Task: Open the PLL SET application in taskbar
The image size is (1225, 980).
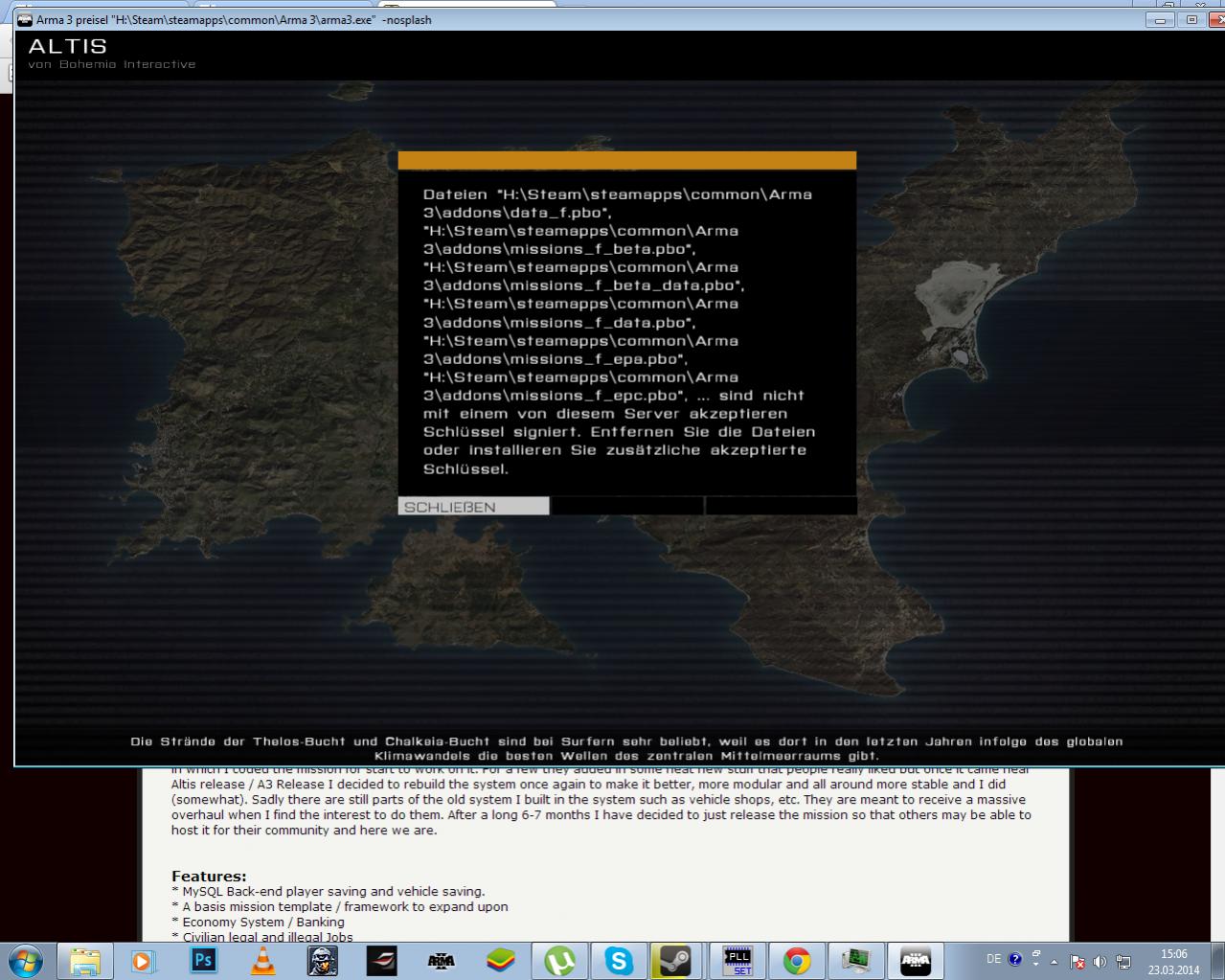Action: point(737,960)
